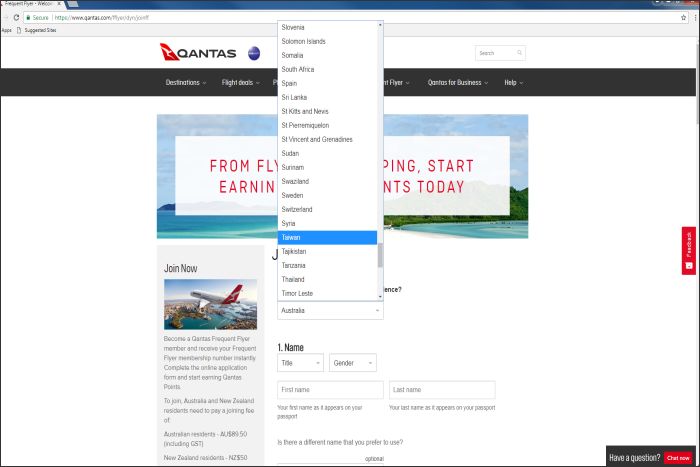
Task: Click the oneworld alliance badge
Action: pos(254,53)
